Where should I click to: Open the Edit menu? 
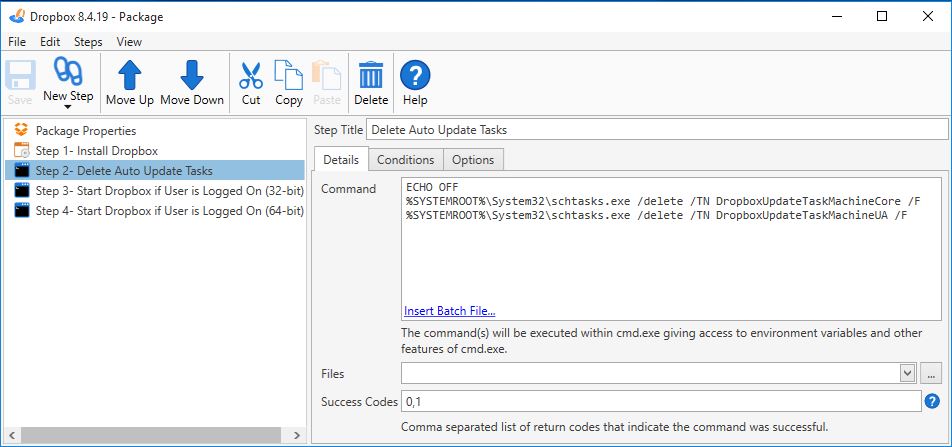[50, 42]
